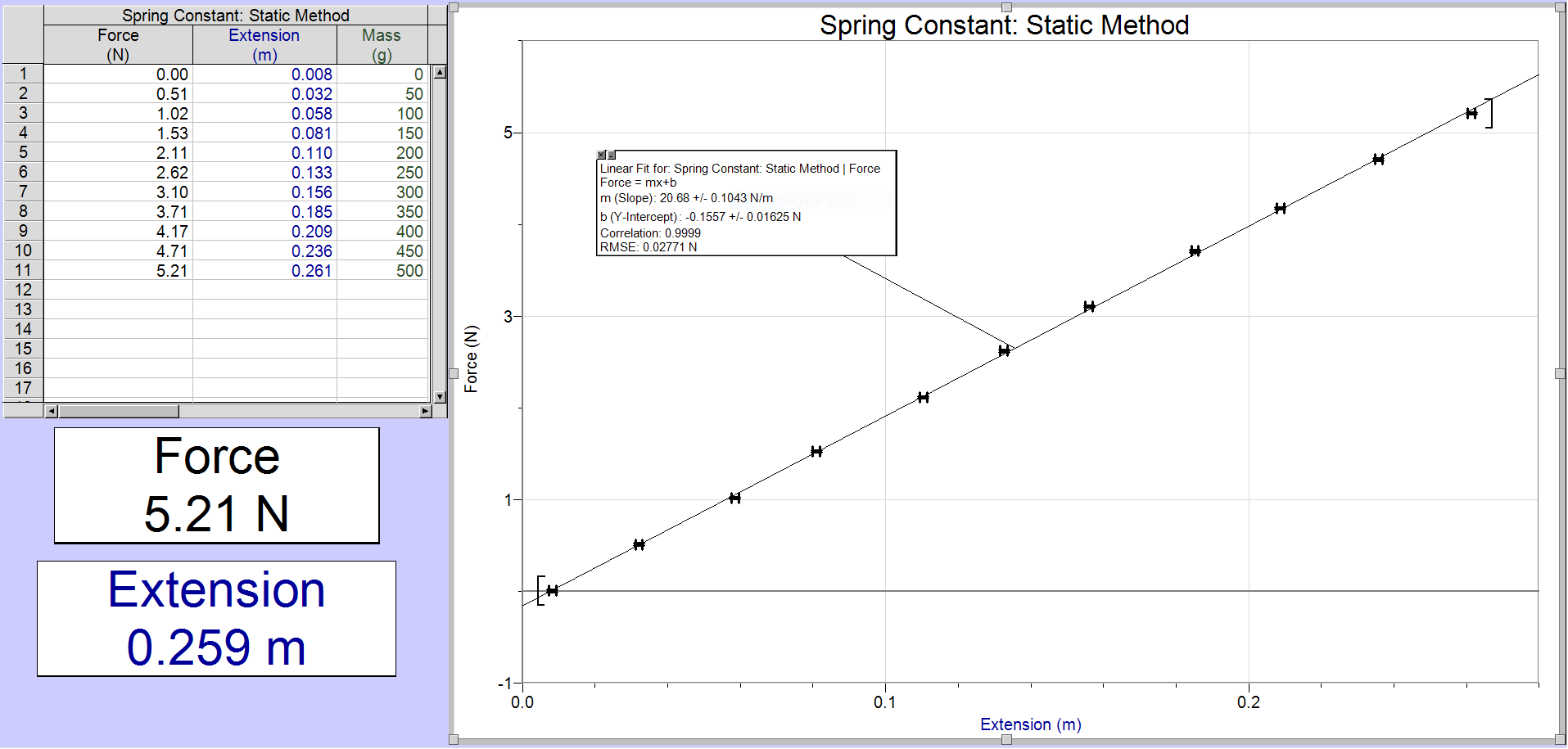Select the Force (N) column header
The image size is (1568, 749).
click(x=117, y=44)
